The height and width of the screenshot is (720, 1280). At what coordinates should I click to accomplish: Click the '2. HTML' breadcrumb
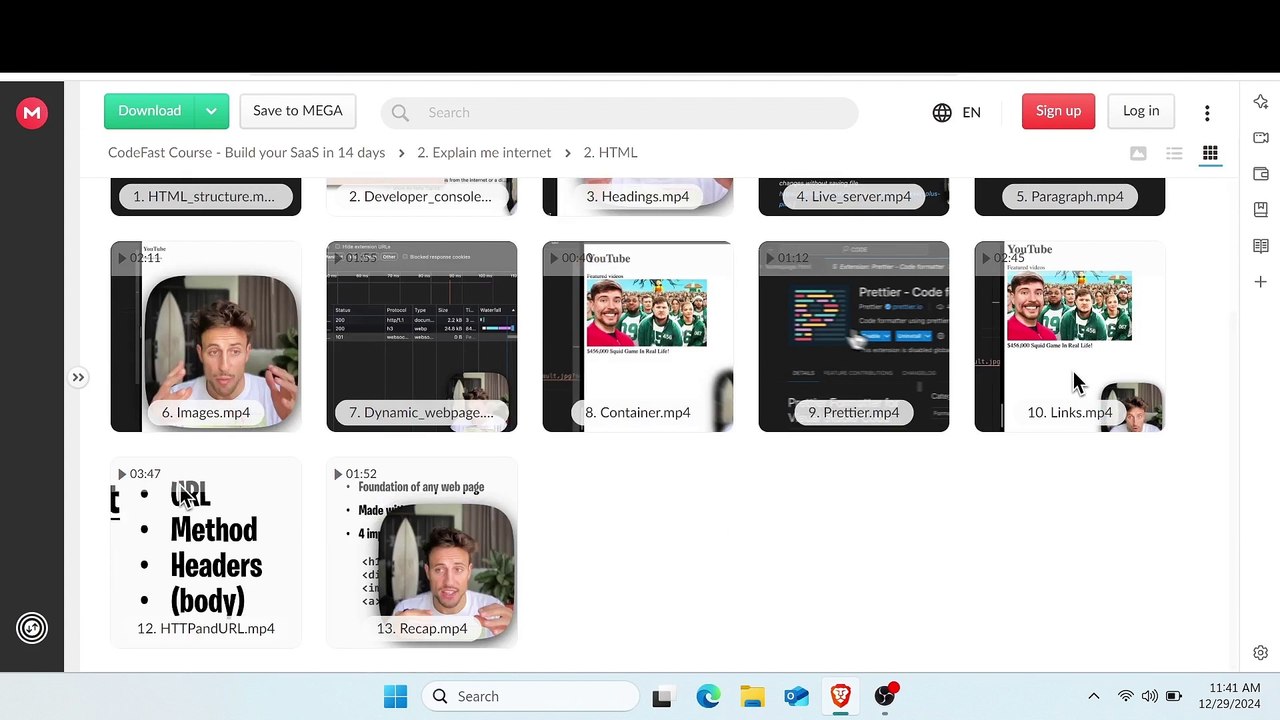coord(610,153)
